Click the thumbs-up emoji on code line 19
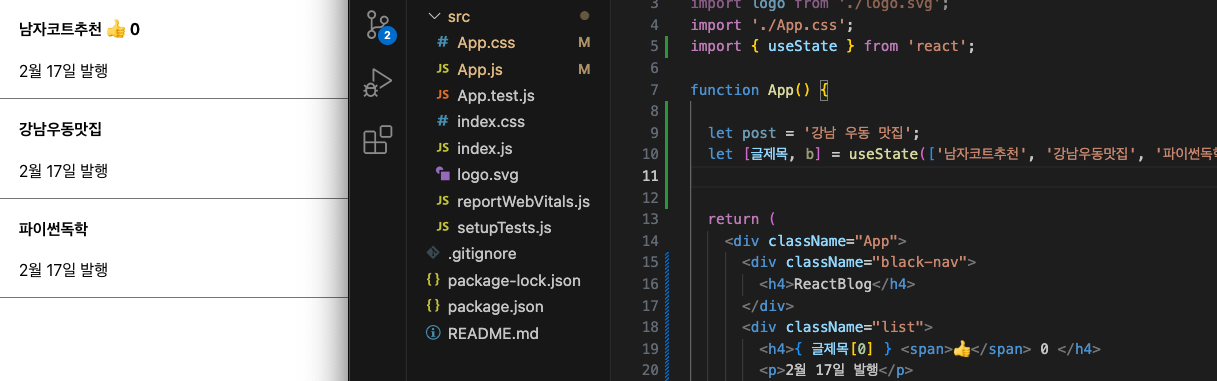1217x381 pixels. pyautogui.click(x=963, y=349)
